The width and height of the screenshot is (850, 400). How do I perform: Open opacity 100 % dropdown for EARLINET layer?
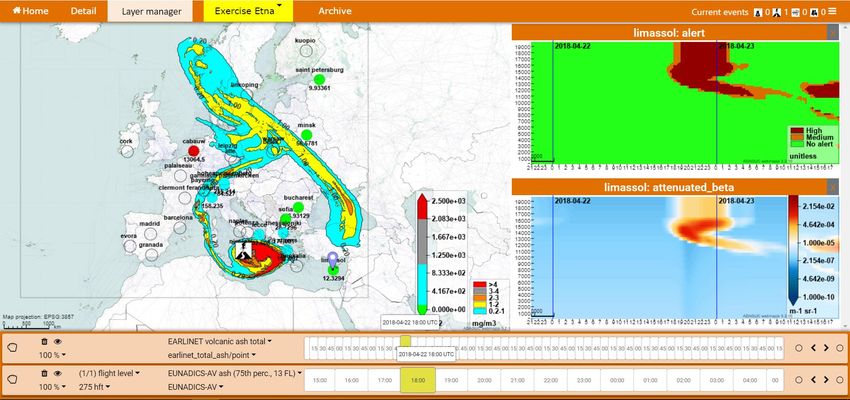point(52,355)
